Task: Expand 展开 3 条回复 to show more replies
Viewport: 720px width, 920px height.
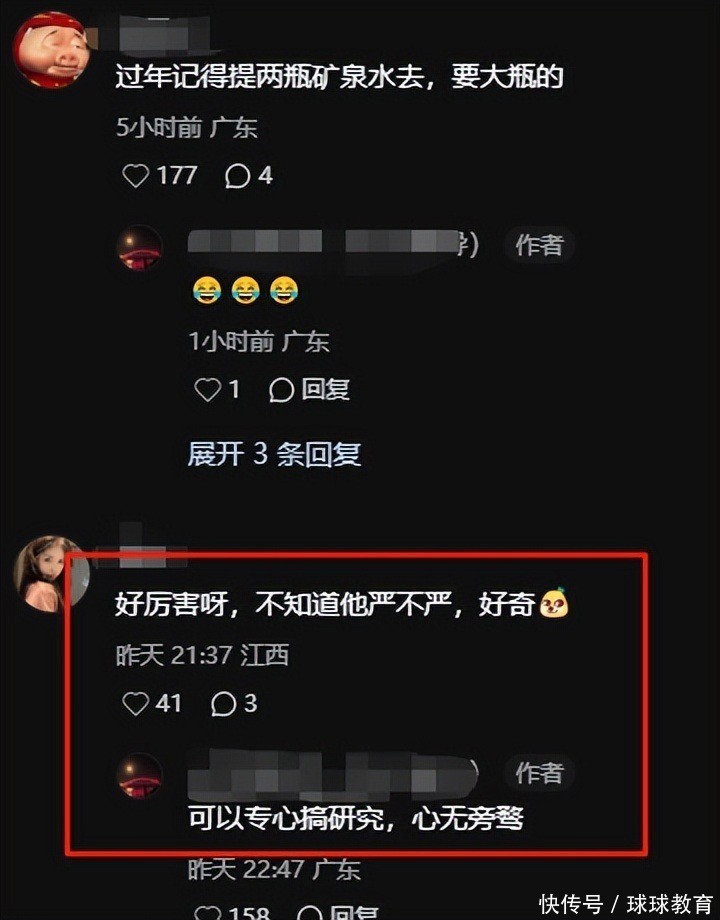Action: 274,454
